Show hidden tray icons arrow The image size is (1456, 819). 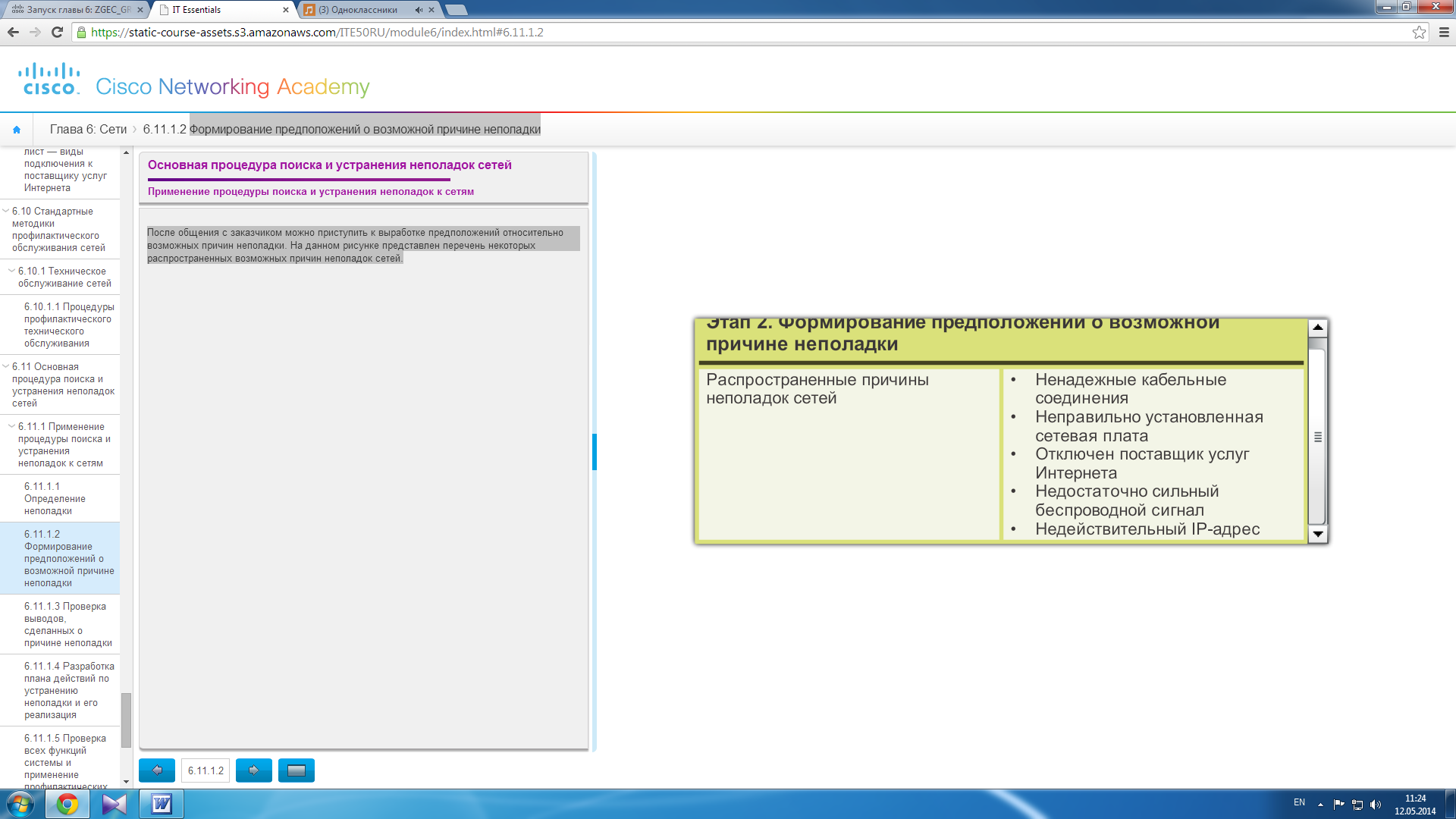(1320, 805)
